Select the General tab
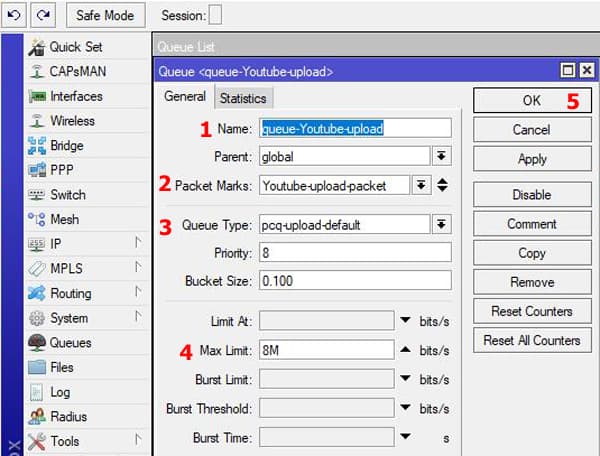Viewport: 600px width, 456px height. click(x=185, y=96)
